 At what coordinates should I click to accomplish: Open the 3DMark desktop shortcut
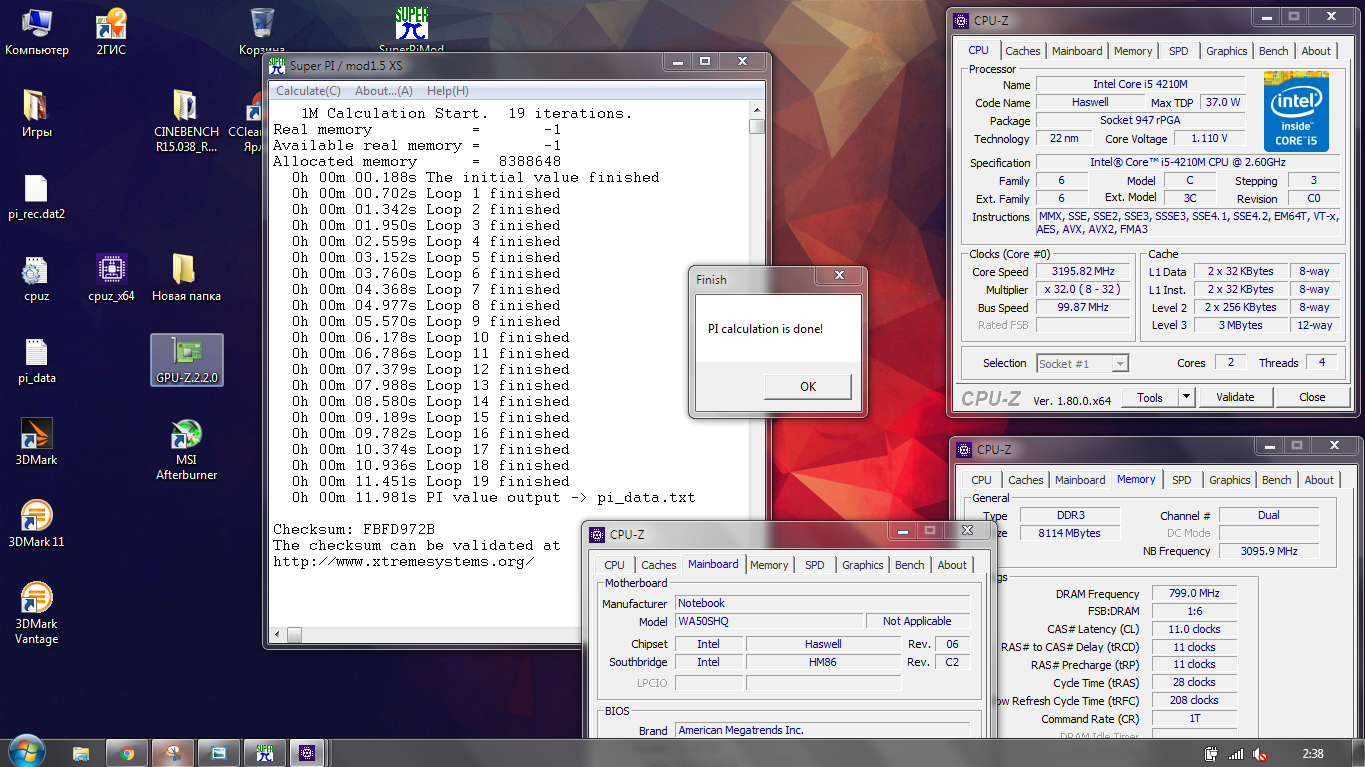pyautogui.click(x=36, y=442)
